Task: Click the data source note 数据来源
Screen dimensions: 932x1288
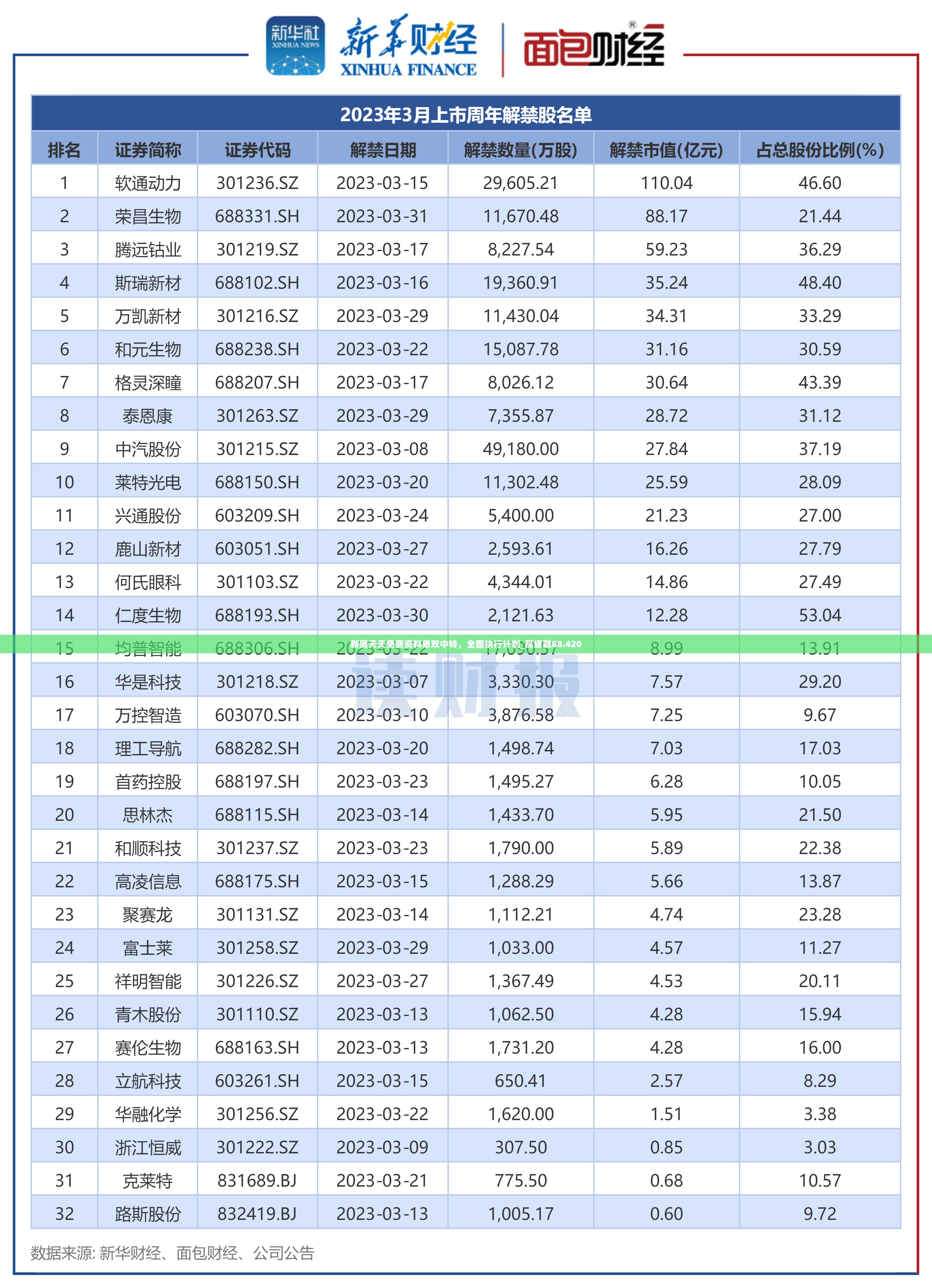Action: pyautogui.click(x=173, y=1253)
